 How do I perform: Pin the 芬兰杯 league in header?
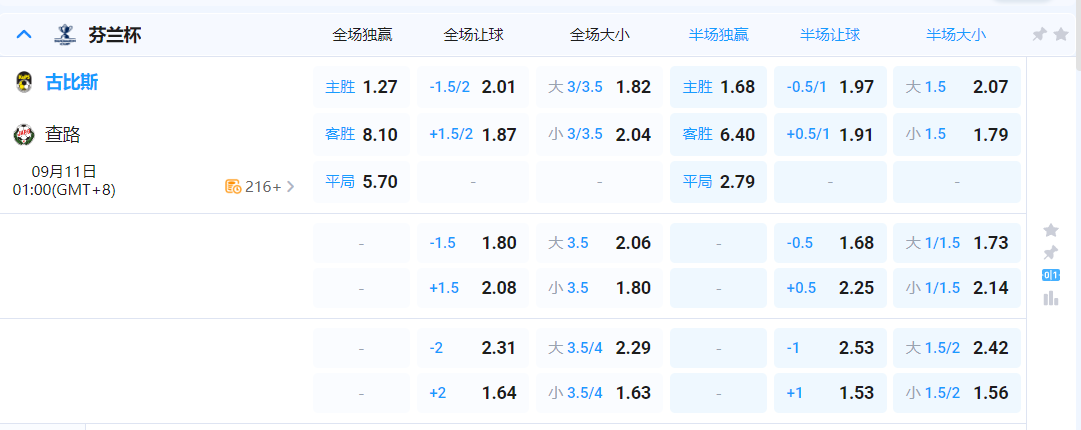pos(1039,35)
